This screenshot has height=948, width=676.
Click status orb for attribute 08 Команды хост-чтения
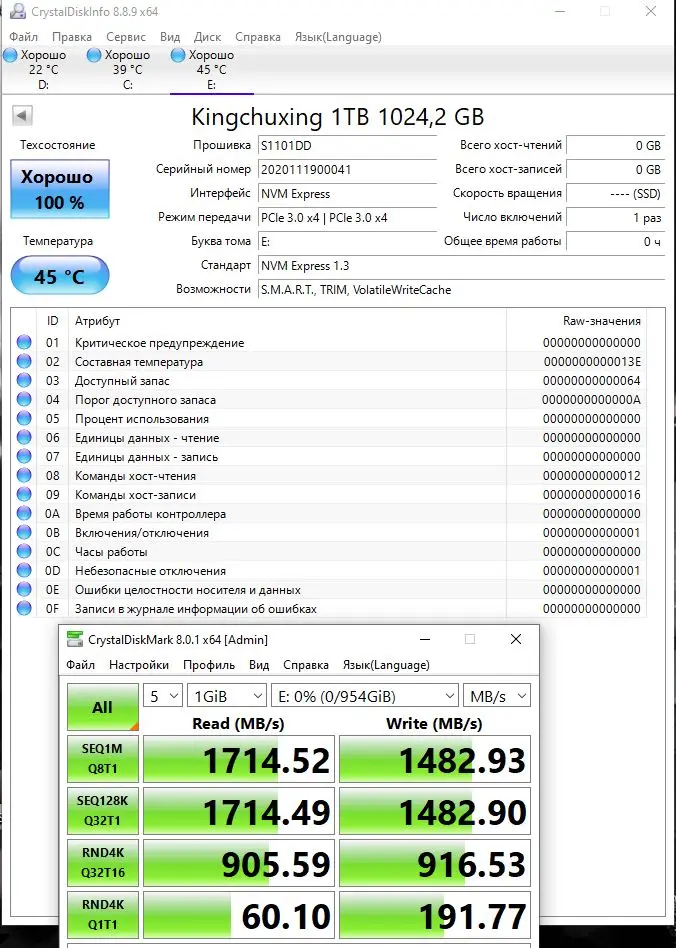[24, 475]
